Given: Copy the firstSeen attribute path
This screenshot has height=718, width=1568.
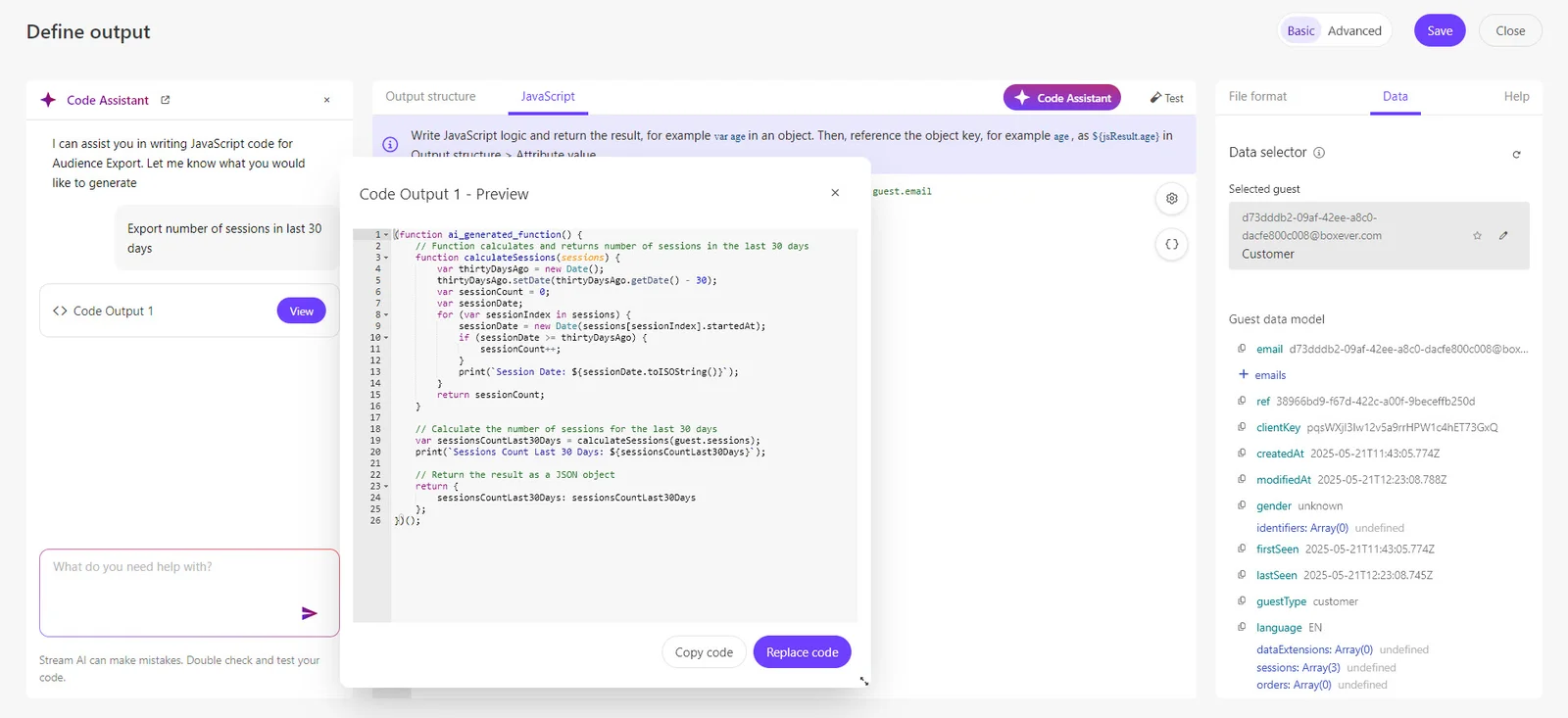Looking at the screenshot, I should (1242, 549).
